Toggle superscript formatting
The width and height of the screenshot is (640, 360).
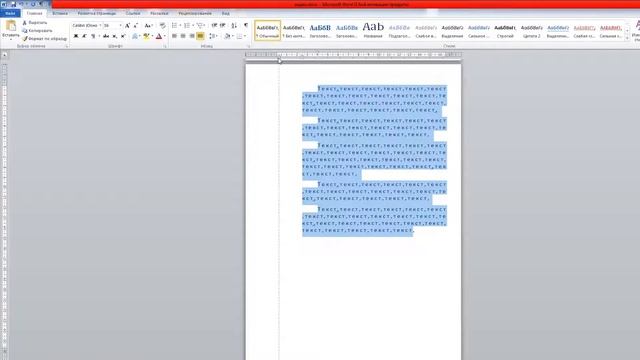tap(123, 36)
